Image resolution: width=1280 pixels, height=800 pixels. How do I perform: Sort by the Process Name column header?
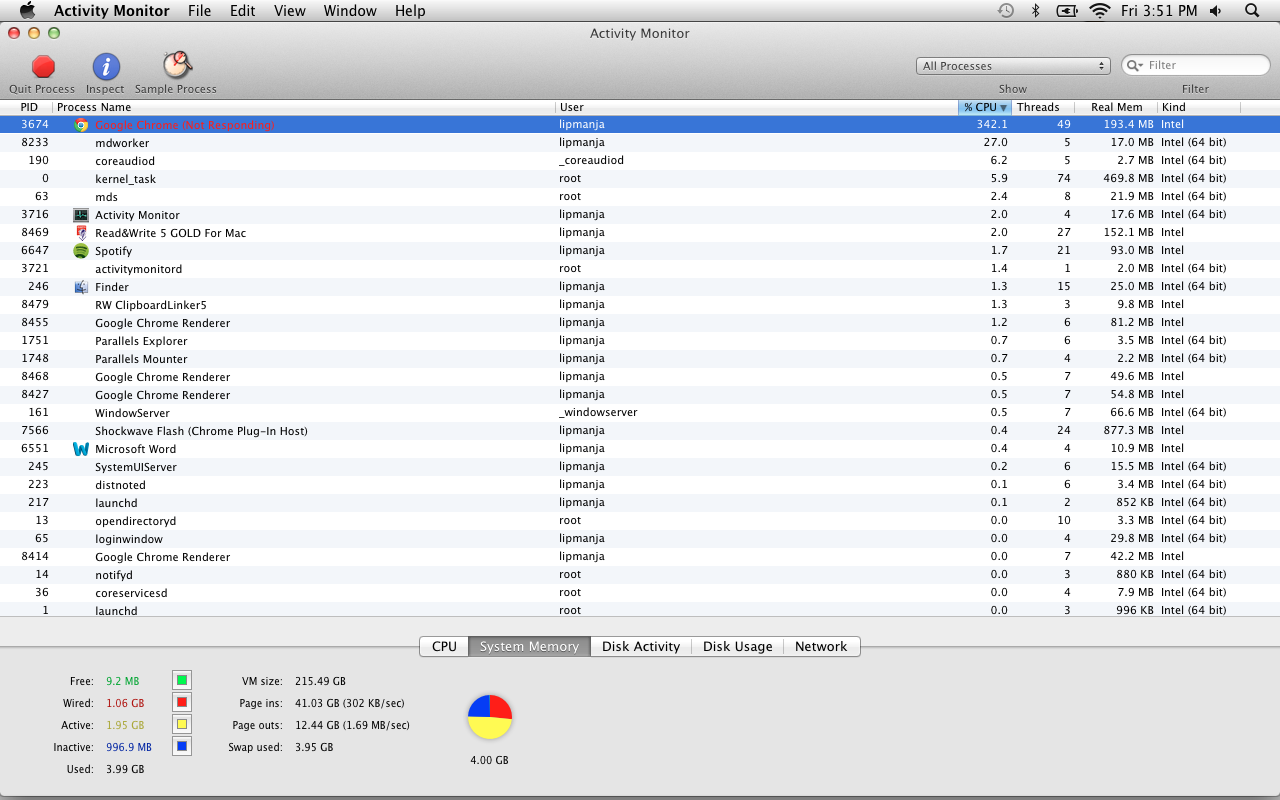click(x=304, y=107)
